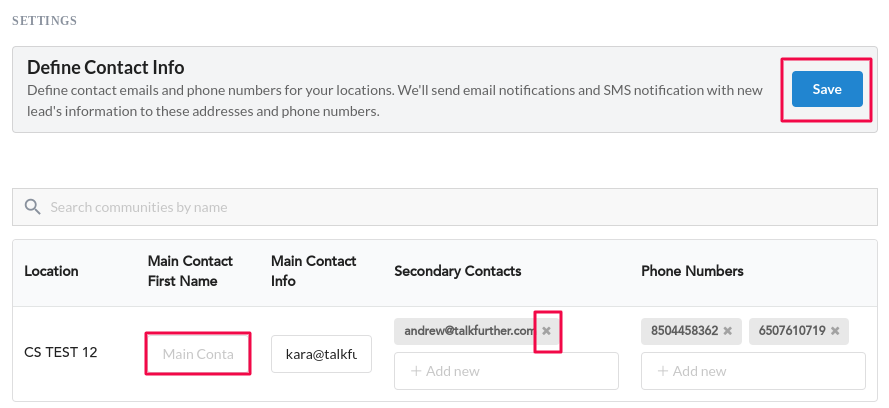889x408 pixels.
Task: Click the Main Contact First Name input
Action: [x=198, y=354]
